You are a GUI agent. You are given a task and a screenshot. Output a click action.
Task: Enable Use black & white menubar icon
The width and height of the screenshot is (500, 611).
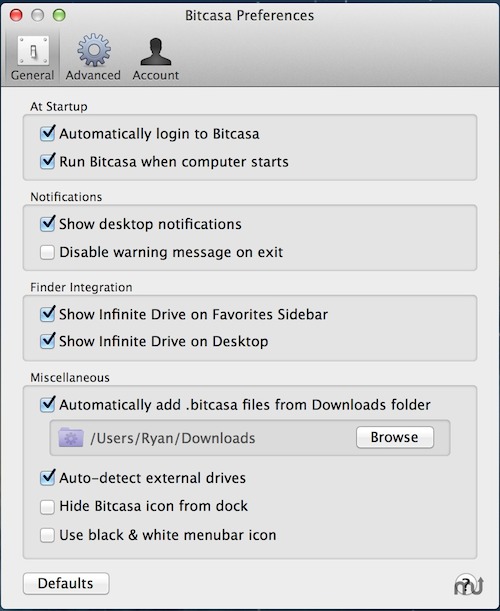(47, 535)
